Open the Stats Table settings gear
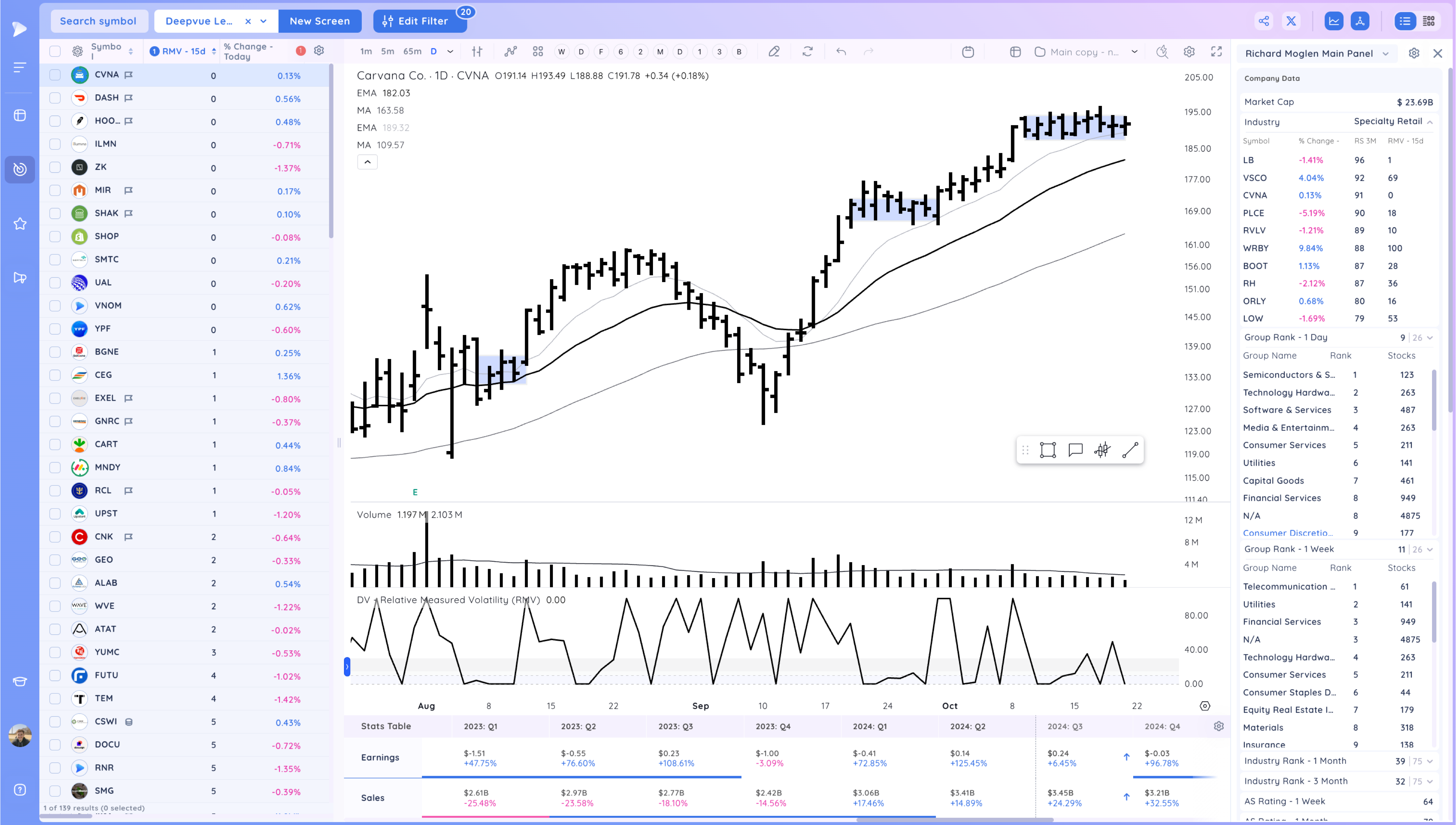Viewport: 1456px width, 825px height. point(1219,726)
